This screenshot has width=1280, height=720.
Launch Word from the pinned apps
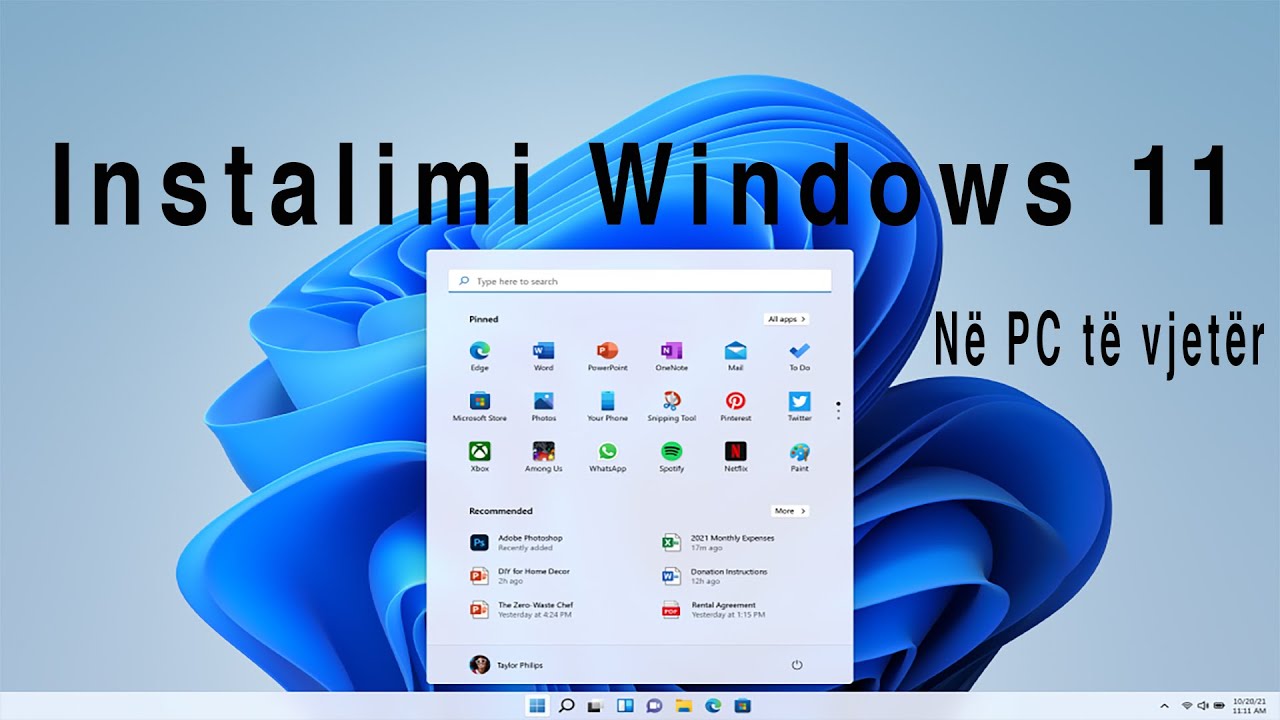543,355
